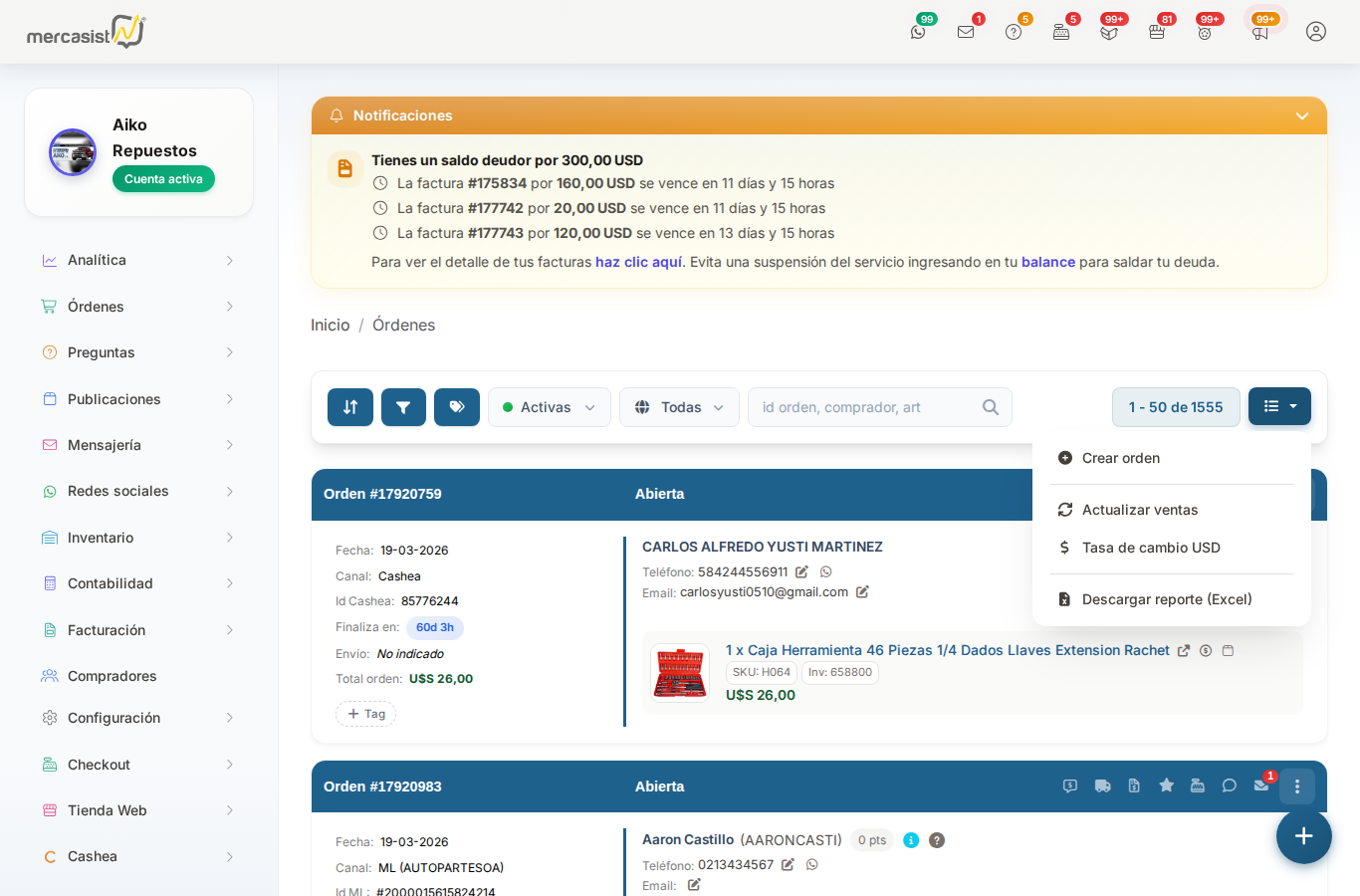Edit phone number of Carlos Alfredo Yusti
This screenshot has height=896, width=1360.
[801, 572]
